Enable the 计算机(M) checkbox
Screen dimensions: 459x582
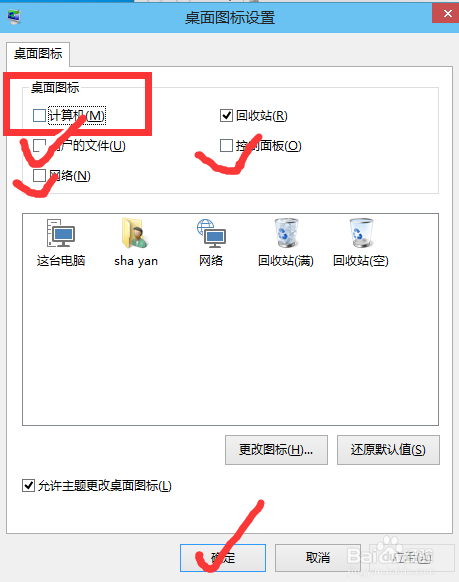click(x=39, y=115)
